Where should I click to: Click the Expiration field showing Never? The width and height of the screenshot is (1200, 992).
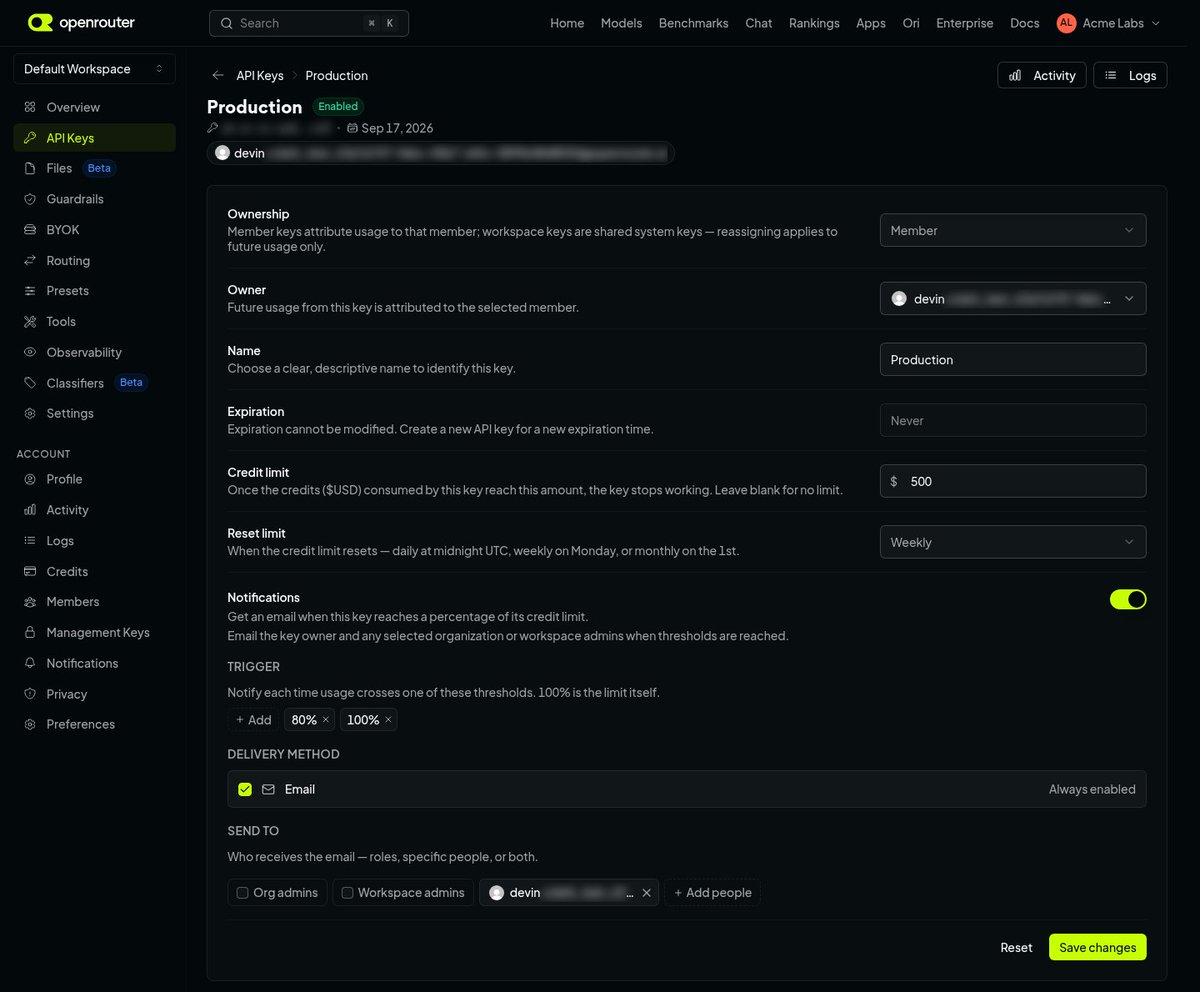(1013, 420)
